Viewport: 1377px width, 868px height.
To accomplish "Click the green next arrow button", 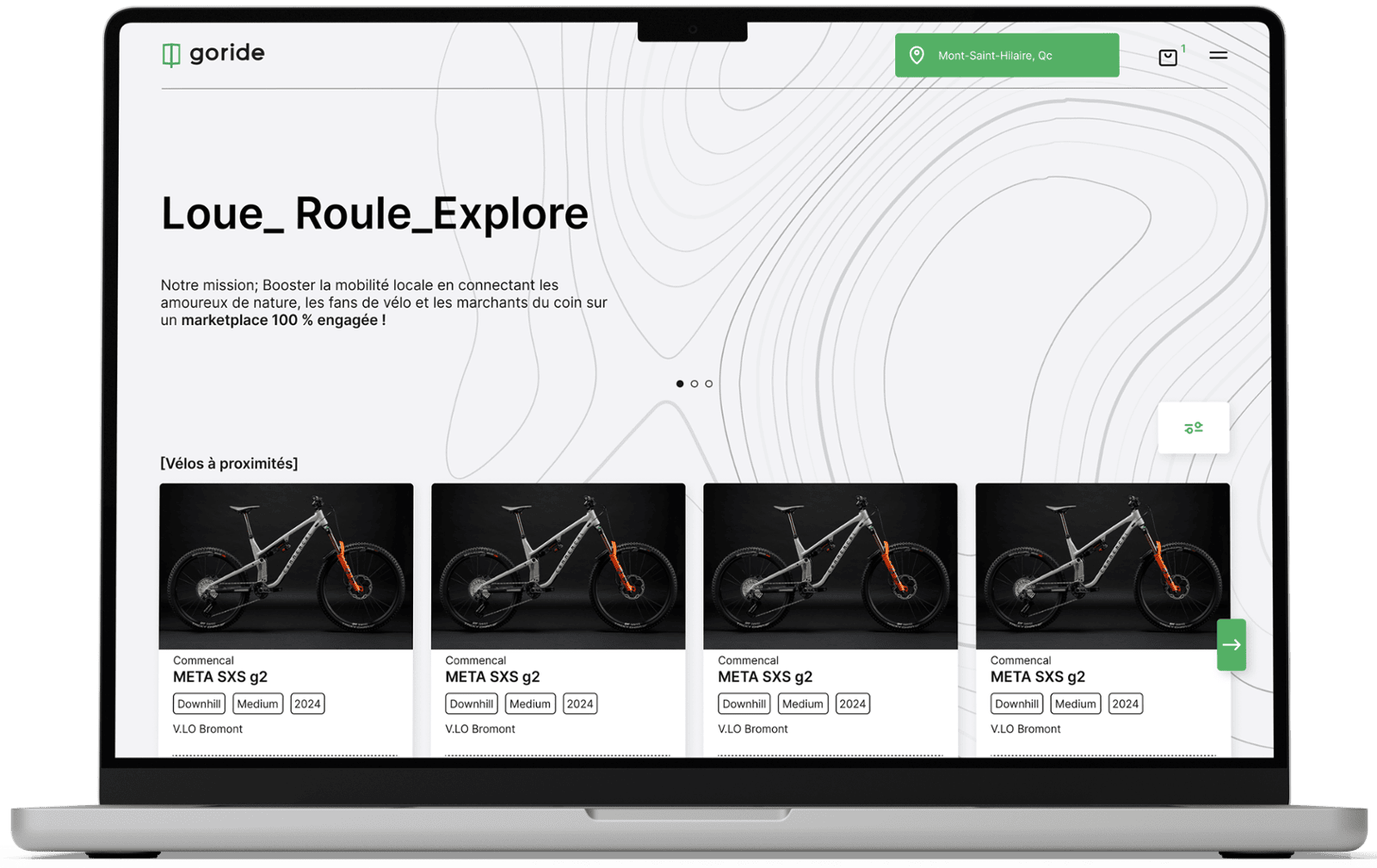I will point(1231,644).
